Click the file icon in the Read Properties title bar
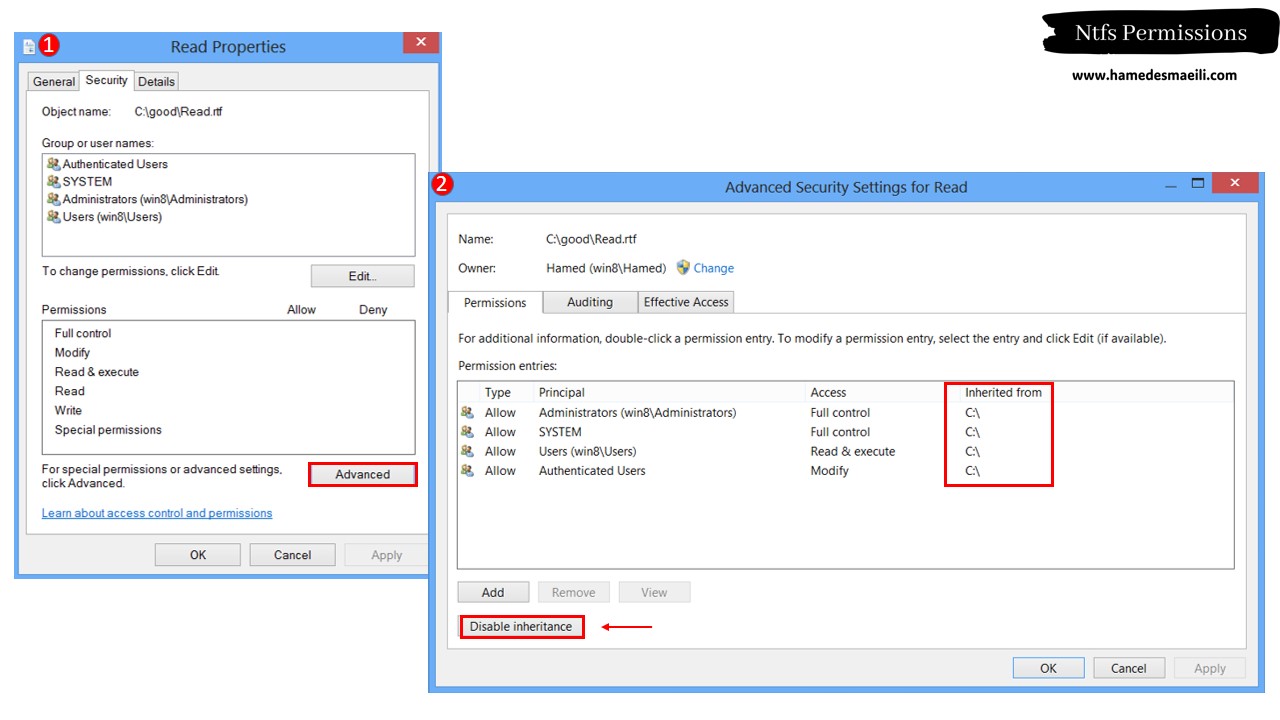This screenshot has height=720, width=1280. [x=29, y=47]
